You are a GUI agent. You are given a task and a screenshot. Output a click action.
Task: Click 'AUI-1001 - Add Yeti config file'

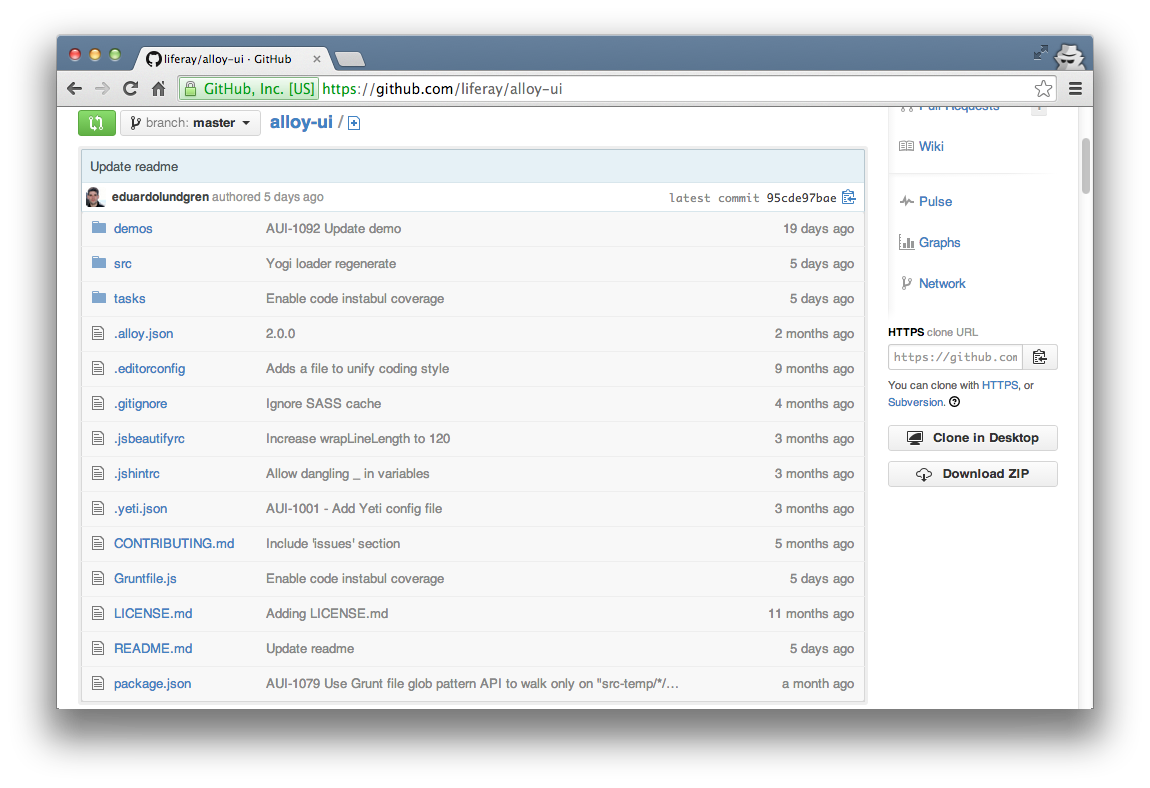tap(354, 508)
